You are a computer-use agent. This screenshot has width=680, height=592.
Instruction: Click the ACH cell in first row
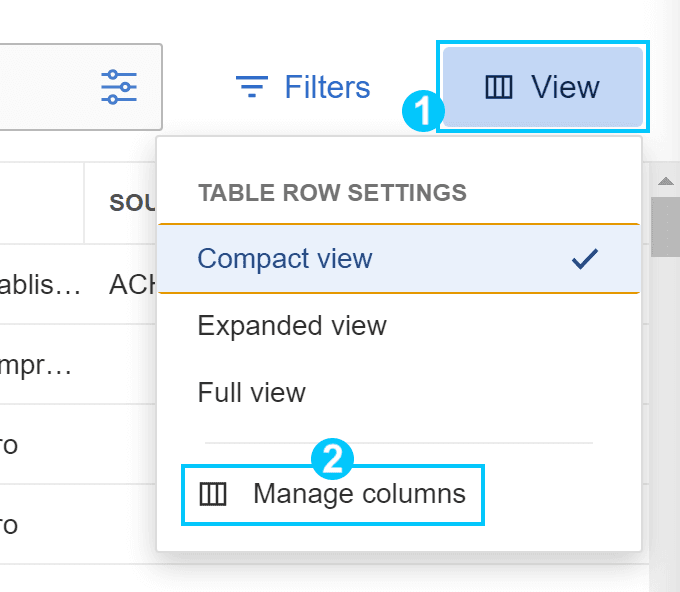pyautogui.click(x=132, y=285)
